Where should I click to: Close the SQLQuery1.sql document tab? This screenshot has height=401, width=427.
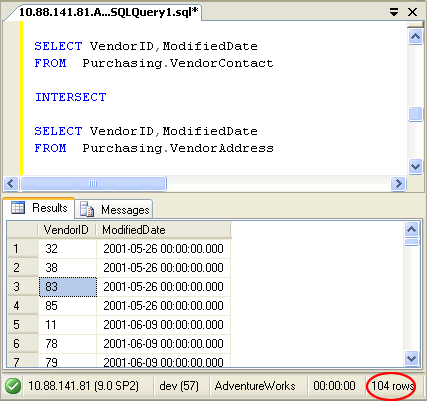point(413,12)
